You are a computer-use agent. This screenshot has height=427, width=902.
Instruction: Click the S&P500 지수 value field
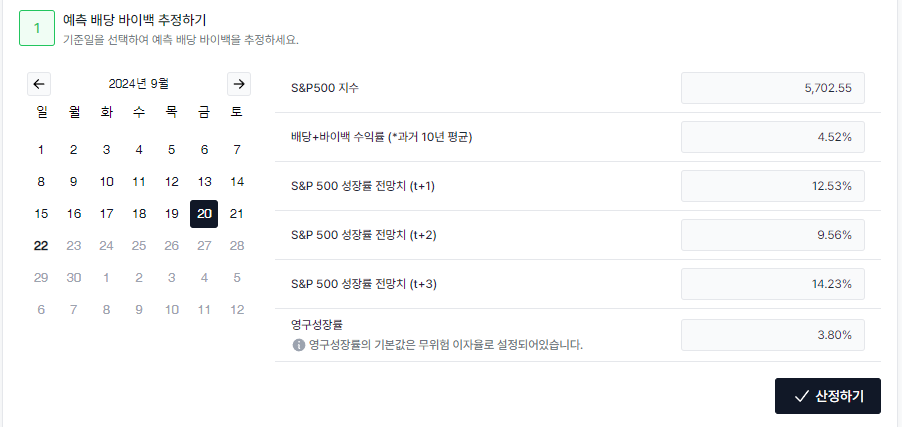point(773,88)
